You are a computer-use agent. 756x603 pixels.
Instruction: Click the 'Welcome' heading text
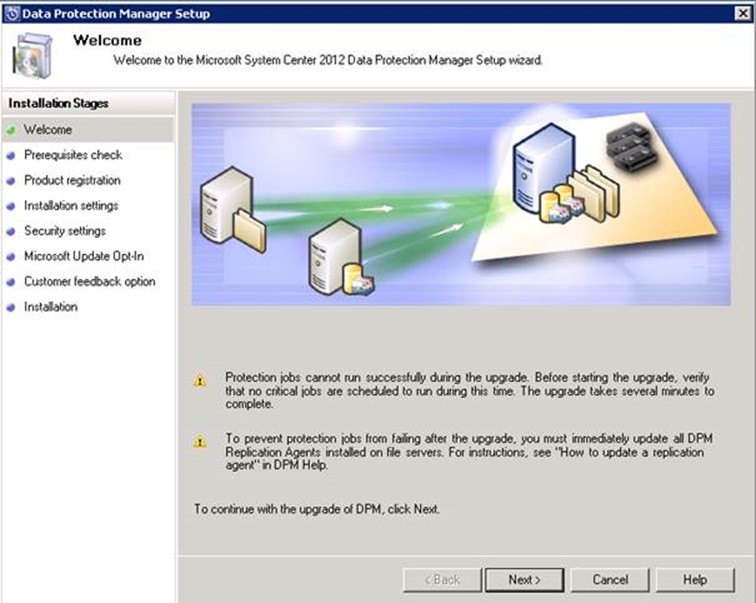coord(108,40)
